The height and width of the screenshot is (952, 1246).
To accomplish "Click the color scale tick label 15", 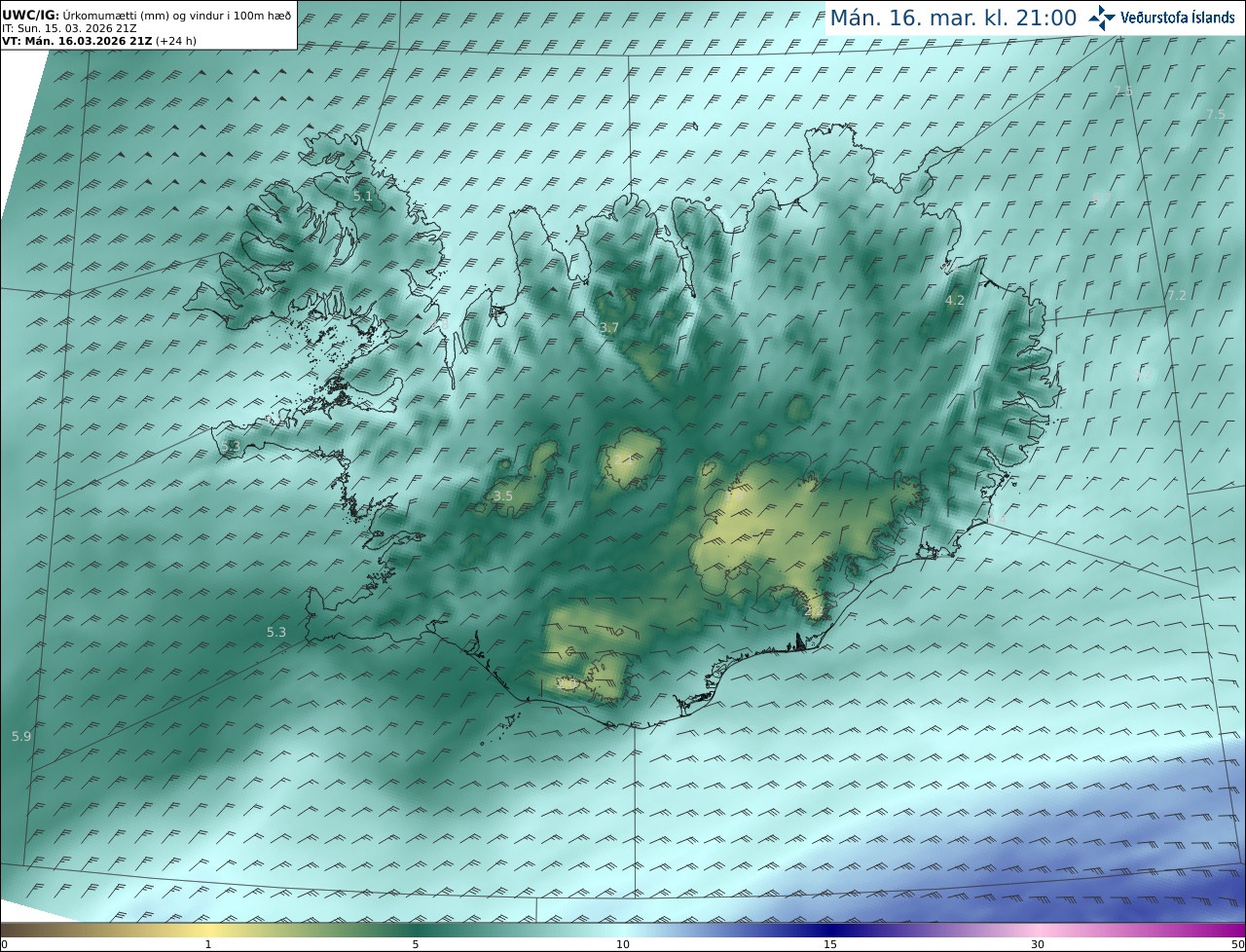I will click(x=830, y=944).
